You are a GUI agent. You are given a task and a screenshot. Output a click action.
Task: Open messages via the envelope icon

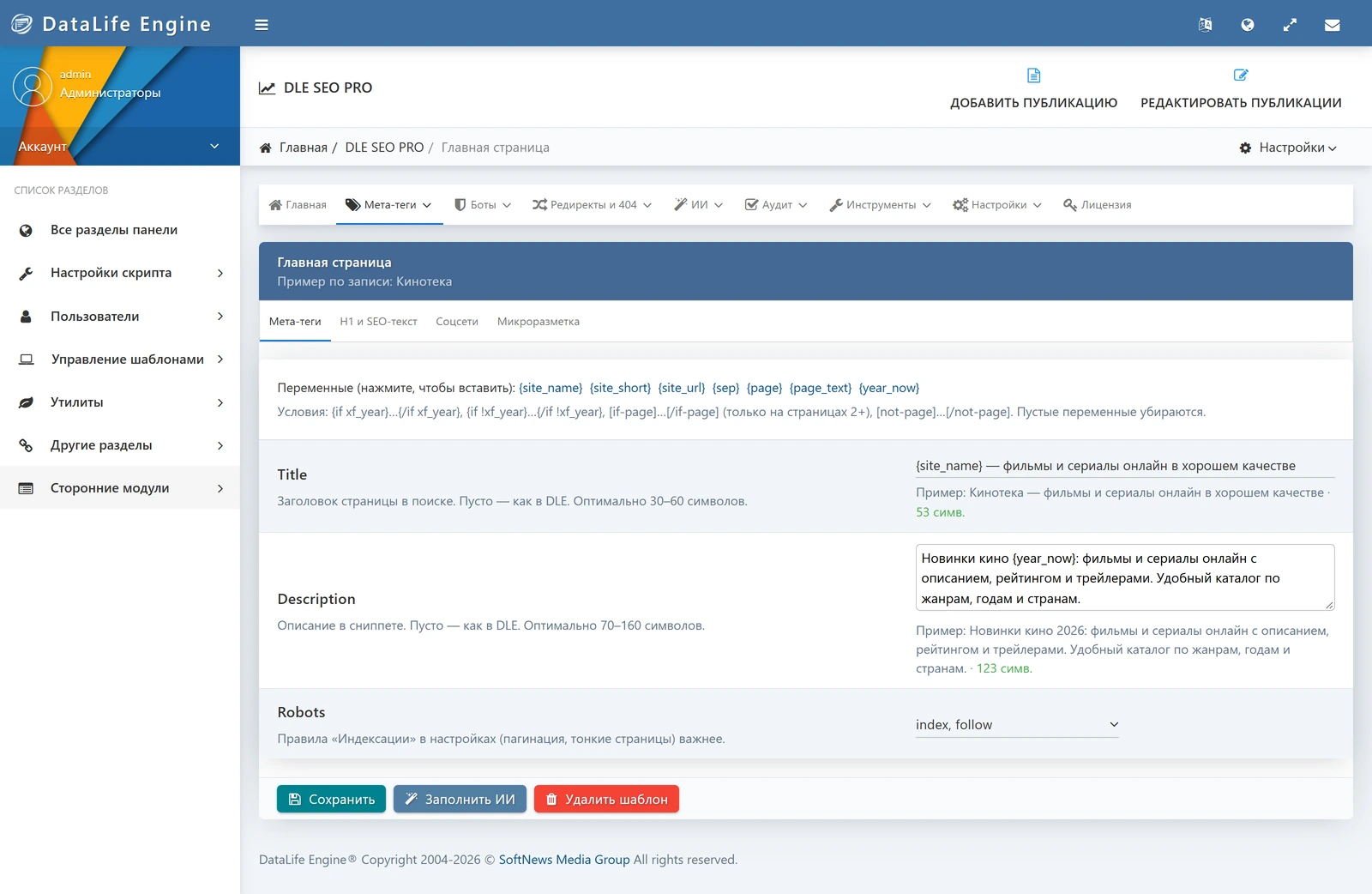[x=1333, y=25]
